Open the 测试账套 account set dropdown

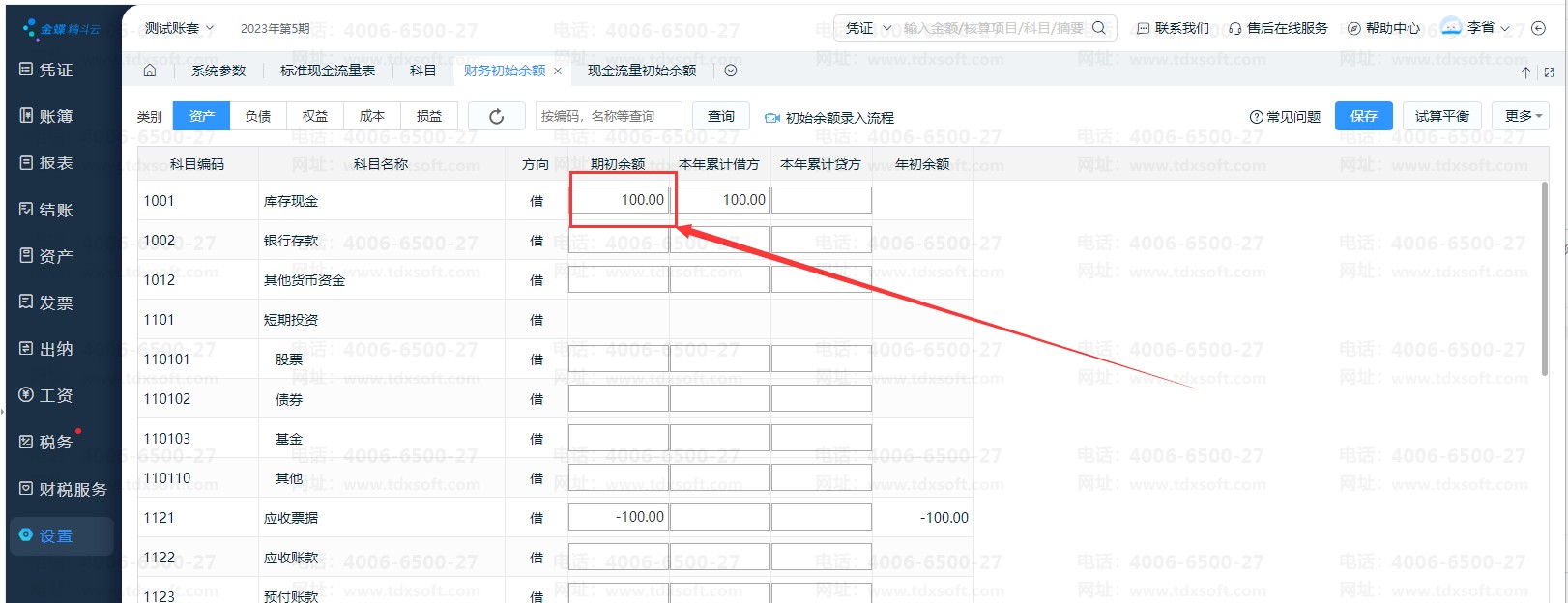(x=180, y=28)
